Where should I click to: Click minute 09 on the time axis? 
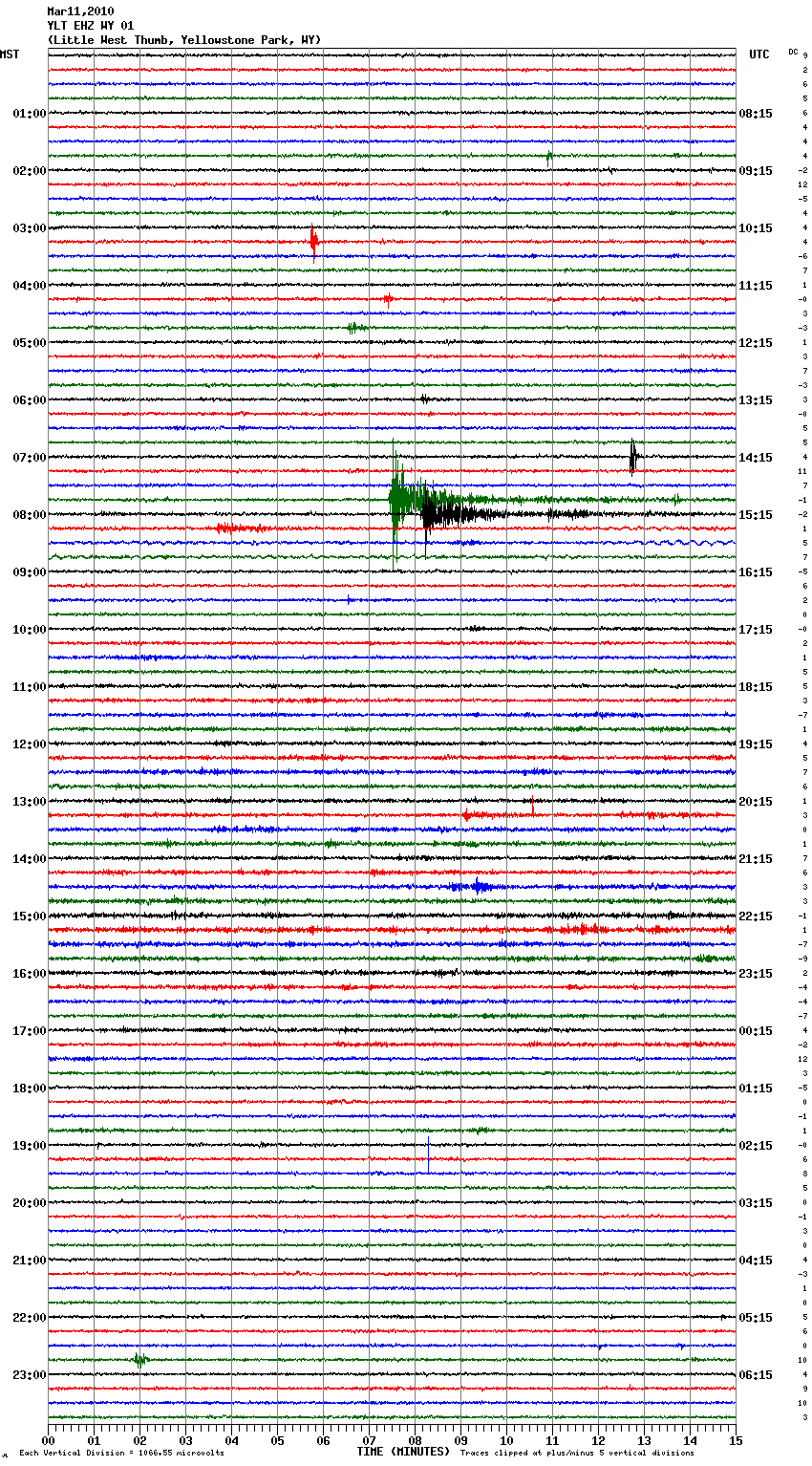(x=460, y=1440)
